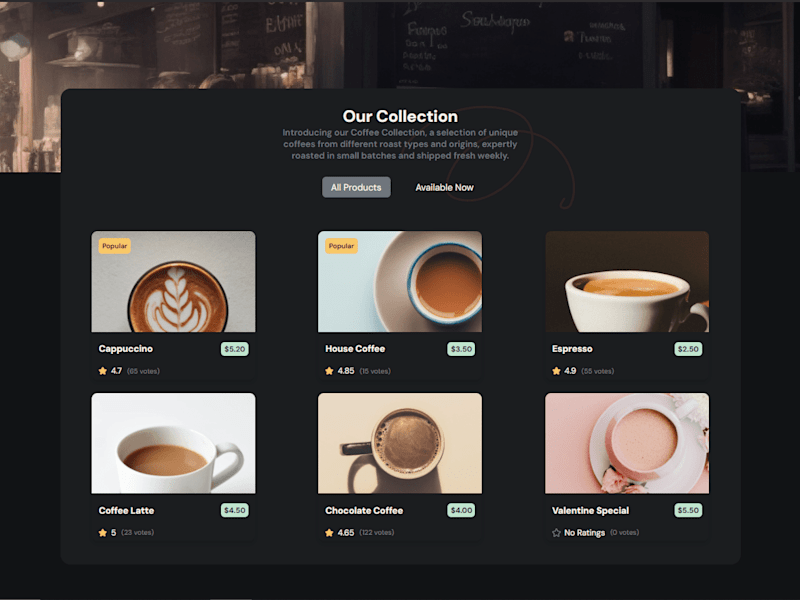Viewport: 800px width, 600px height.
Task: Click the House Coffee product title
Action: [x=355, y=349]
